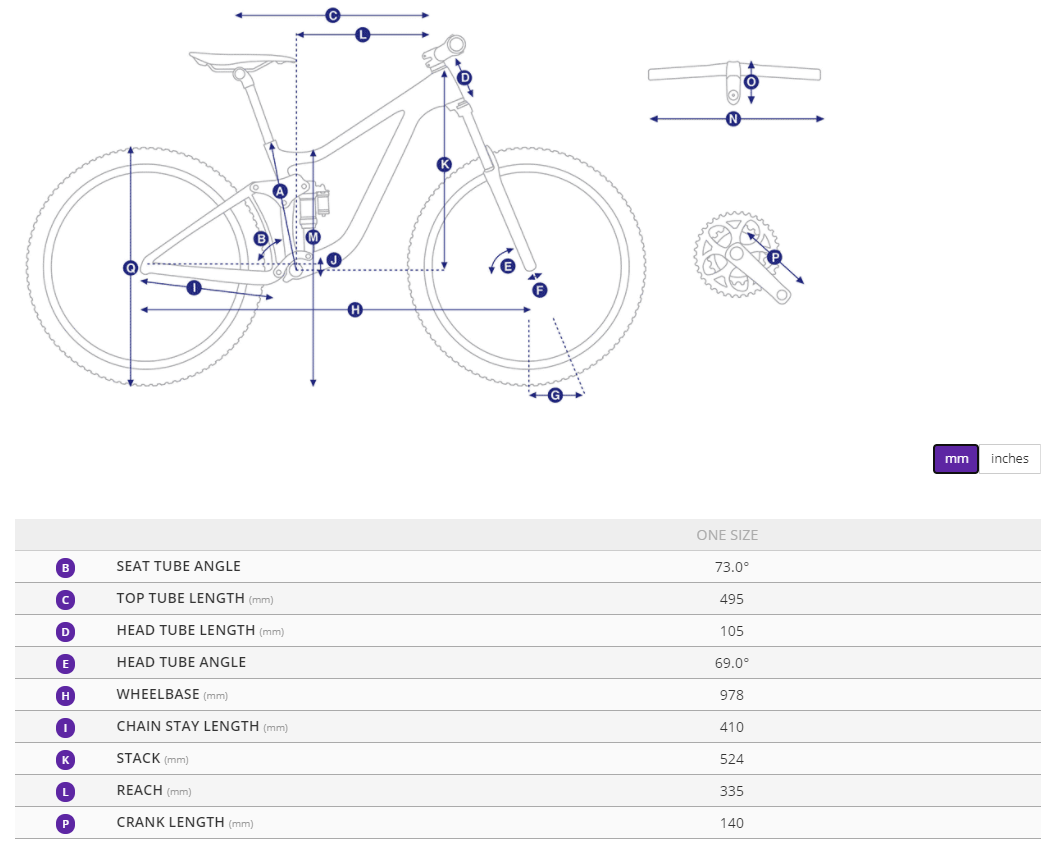Click the K icon in the Stack row

[65, 760]
